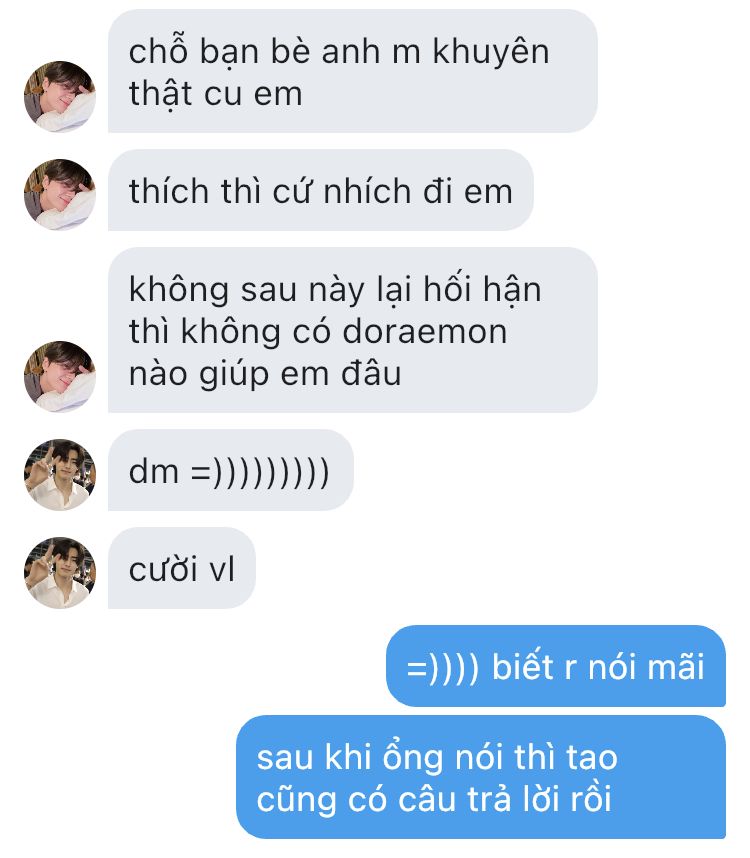Click the word 'doraemon' in the message
750x858 pixels.
pyautogui.click(x=425, y=332)
